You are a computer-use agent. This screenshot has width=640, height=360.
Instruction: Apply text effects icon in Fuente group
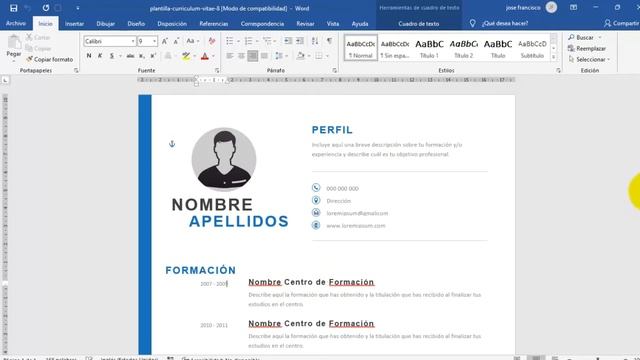coord(168,56)
